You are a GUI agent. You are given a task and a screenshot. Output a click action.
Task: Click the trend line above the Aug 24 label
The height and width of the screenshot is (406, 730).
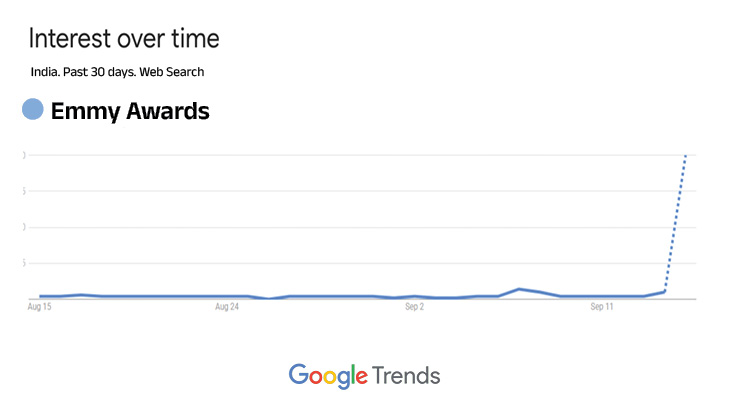227,296
